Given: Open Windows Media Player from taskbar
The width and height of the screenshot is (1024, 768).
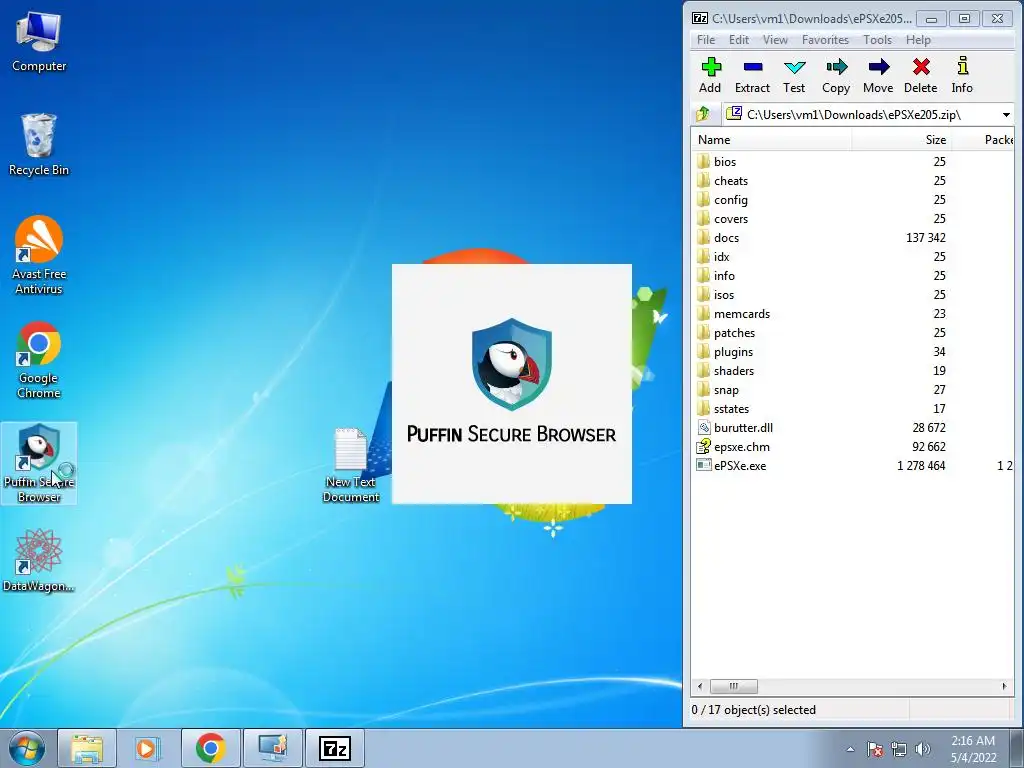Looking at the screenshot, I should (148, 748).
